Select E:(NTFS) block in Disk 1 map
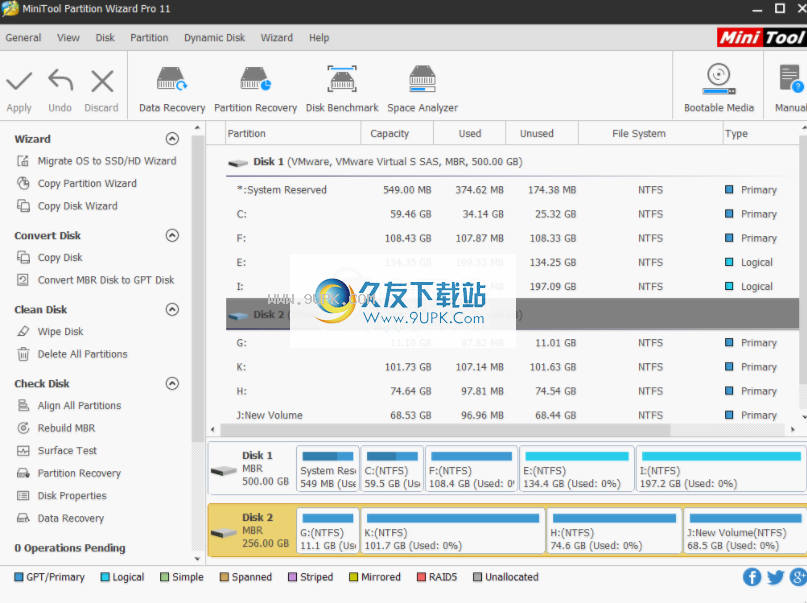Viewport: 807px width, 603px height. tap(576, 469)
